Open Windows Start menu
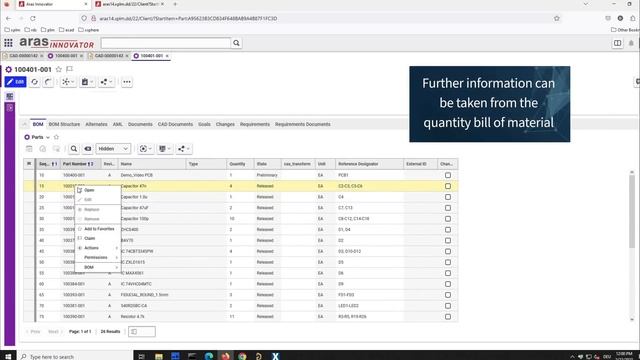Image resolution: width=640 pixels, height=360 pixels. 8,356
